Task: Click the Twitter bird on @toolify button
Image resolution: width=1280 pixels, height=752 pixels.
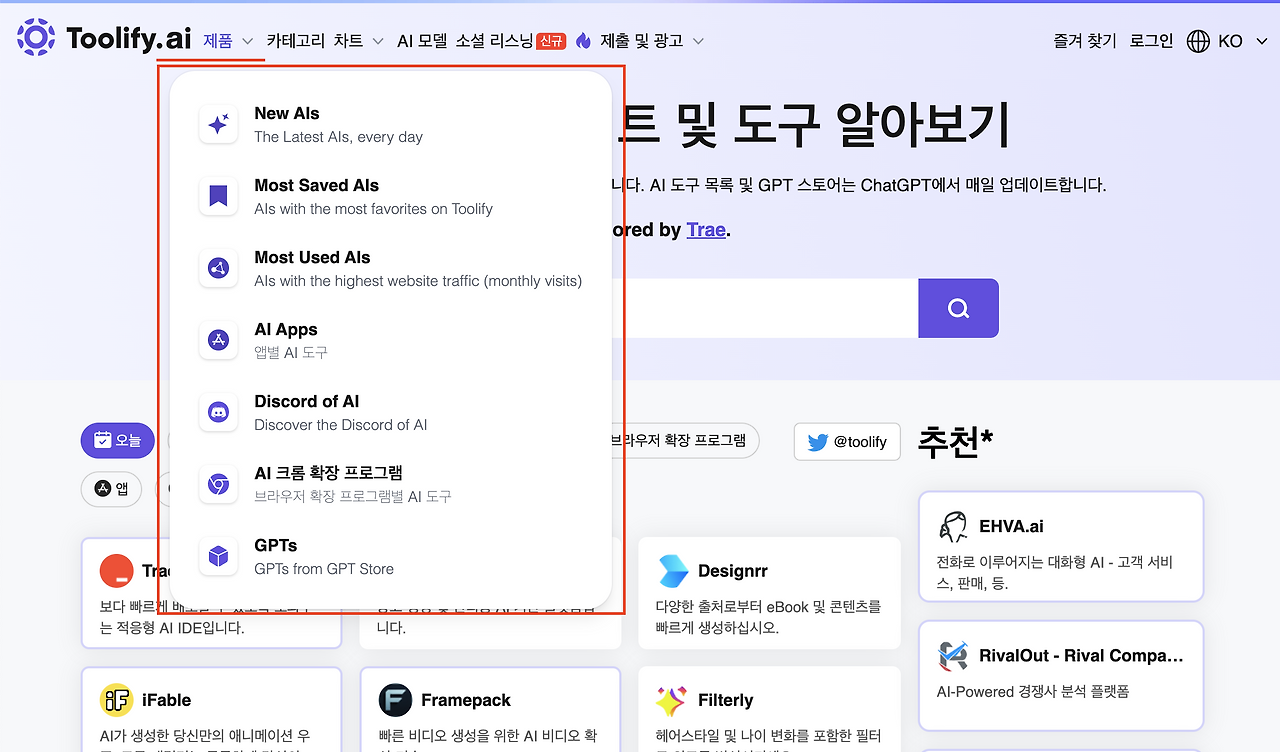Action: tap(817, 441)
